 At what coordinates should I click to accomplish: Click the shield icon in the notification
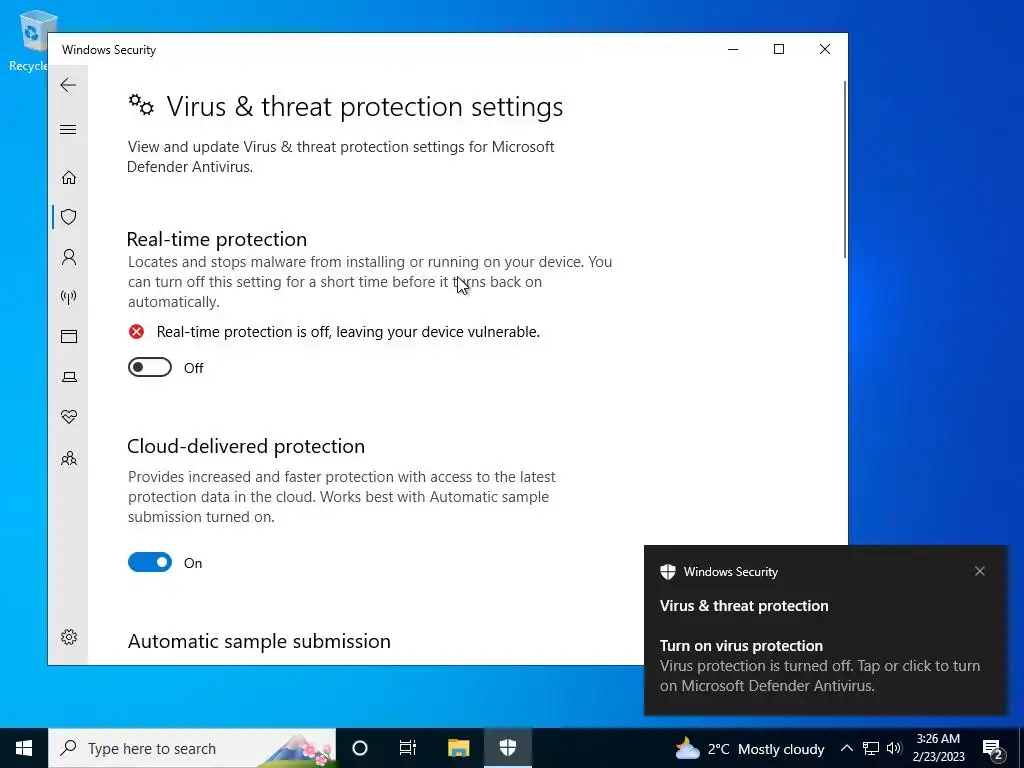point(667,571)
